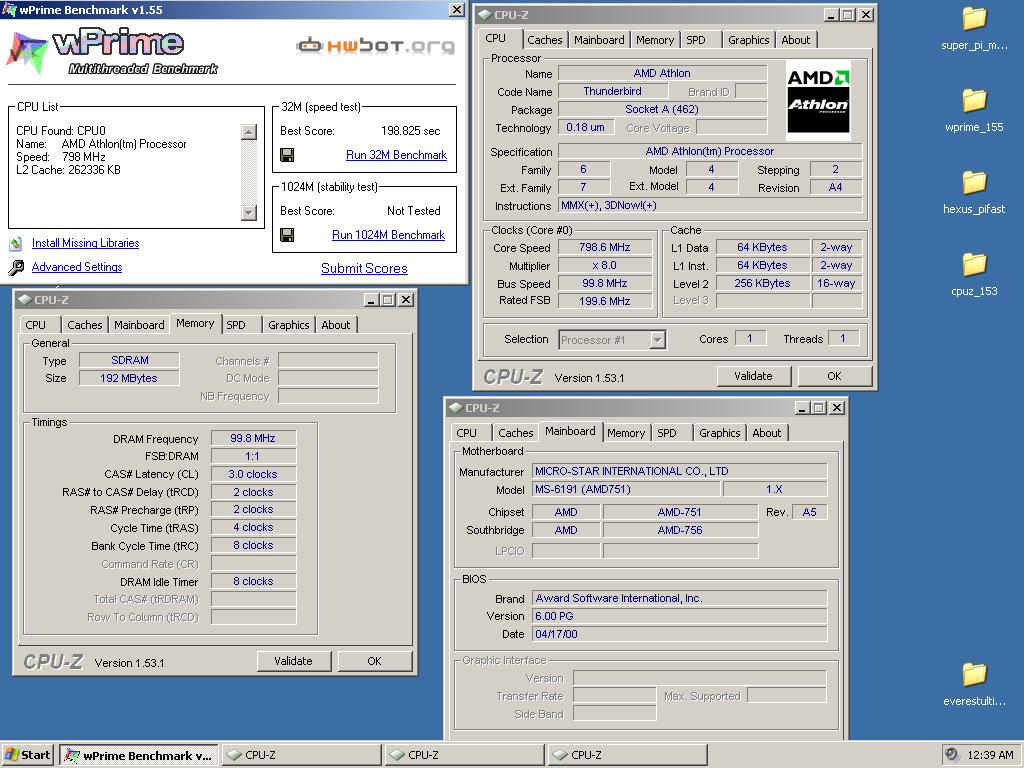Screen dimensions: 1024x768
Task: Open the everestulti... desktop folder
Action: 974,684
